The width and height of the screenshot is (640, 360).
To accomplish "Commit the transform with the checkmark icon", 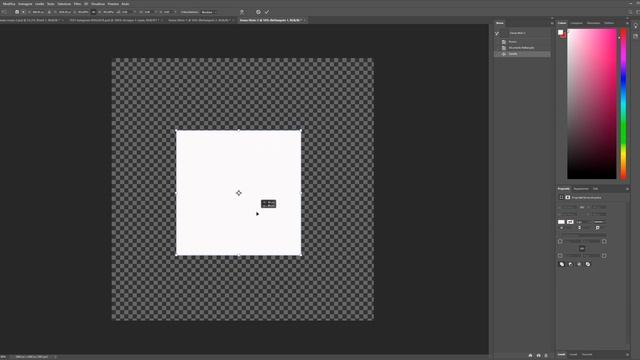I will tap(267, 12).
